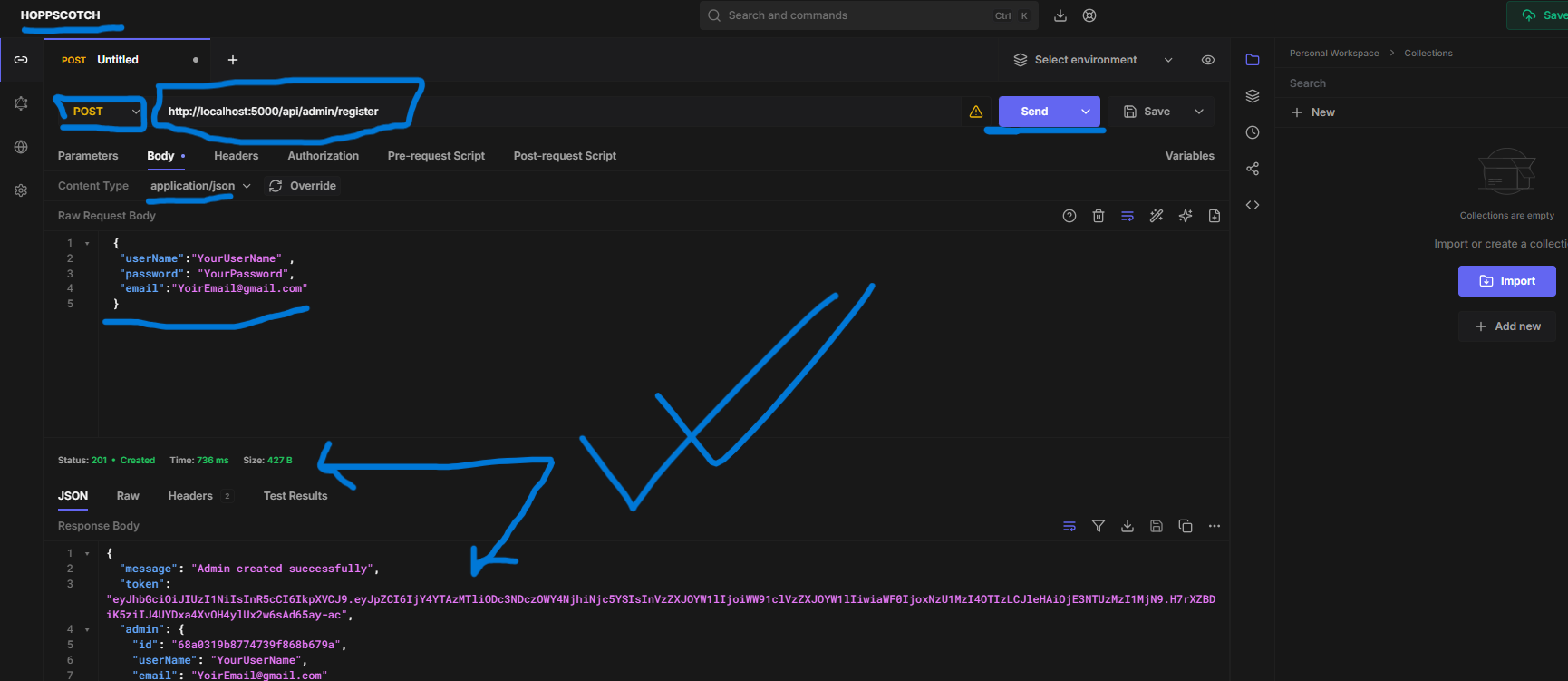Copy the response body to clipboard
Image resolution: width=1568 pixels, height=681 pixels.
[x=1186, y=526]
